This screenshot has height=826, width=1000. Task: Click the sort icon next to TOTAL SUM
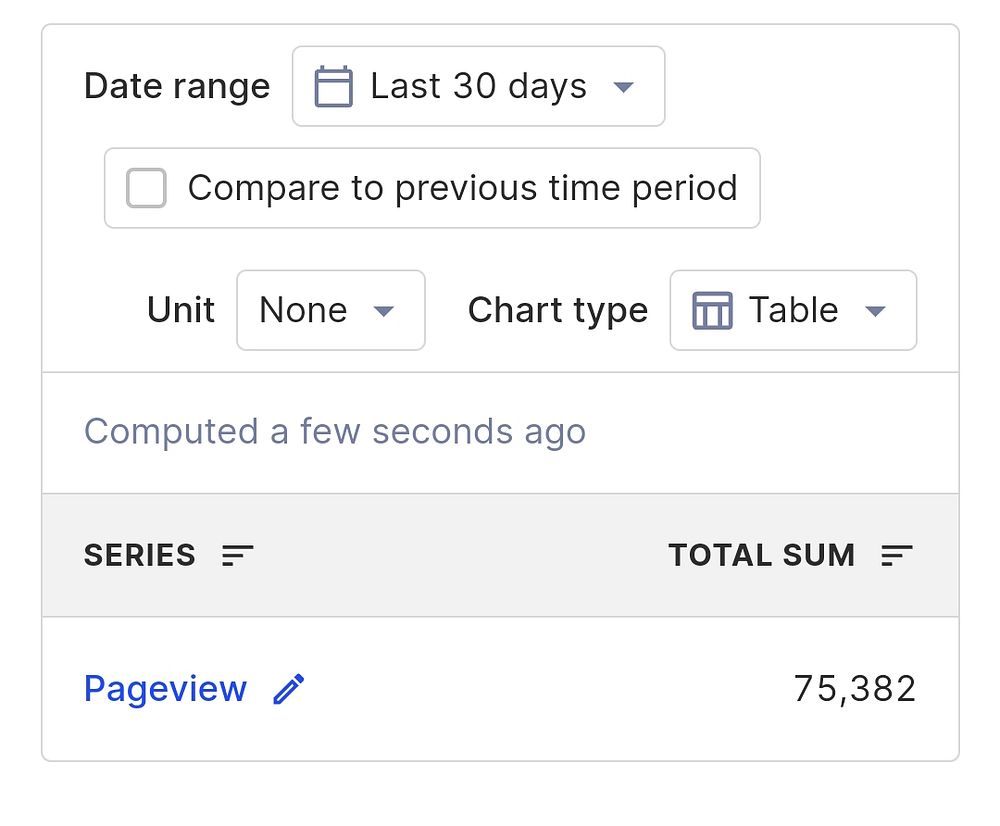pyautogui.click(x=897, y=555)
